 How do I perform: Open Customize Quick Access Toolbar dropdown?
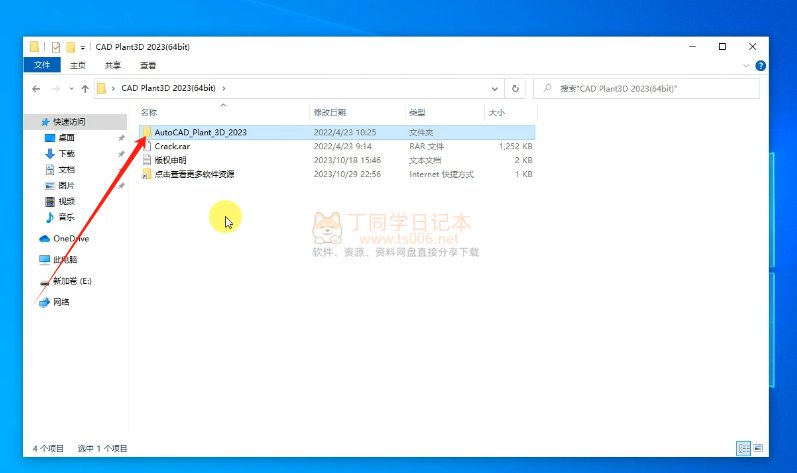click(x=83, y=47)
